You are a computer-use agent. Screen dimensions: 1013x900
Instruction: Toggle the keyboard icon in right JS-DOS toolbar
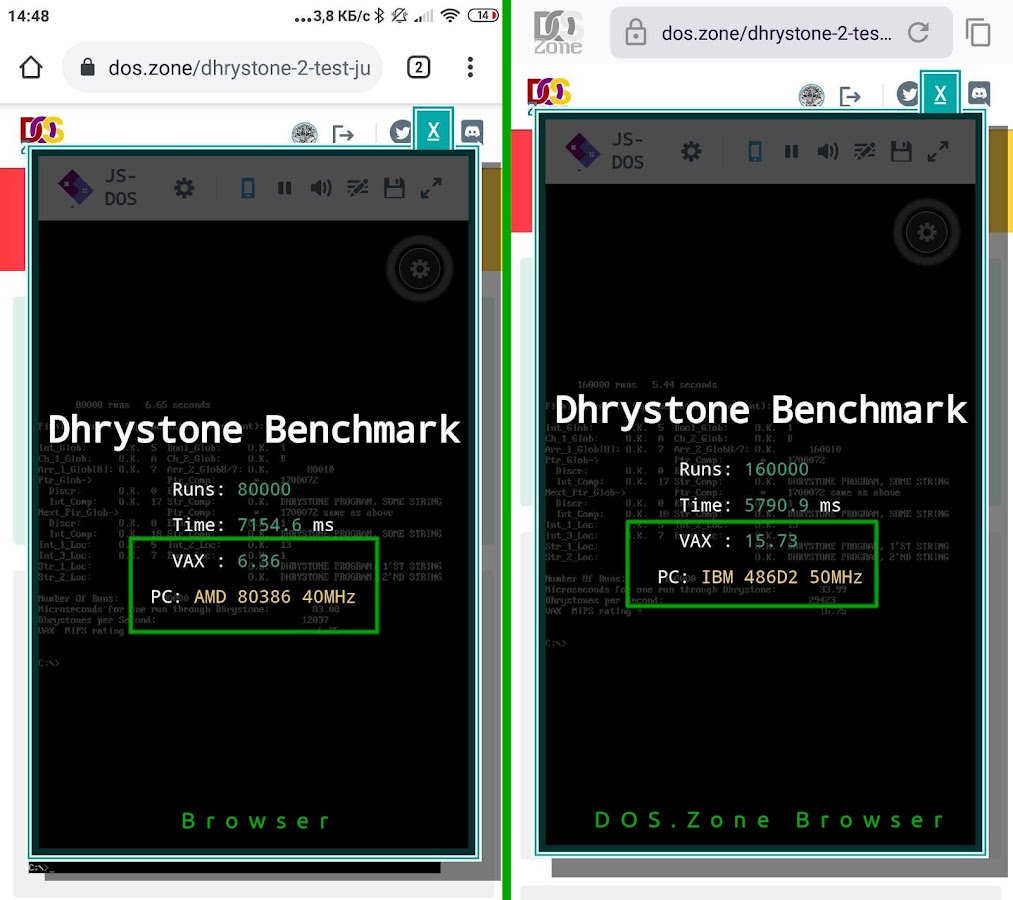tap(864, 151)
